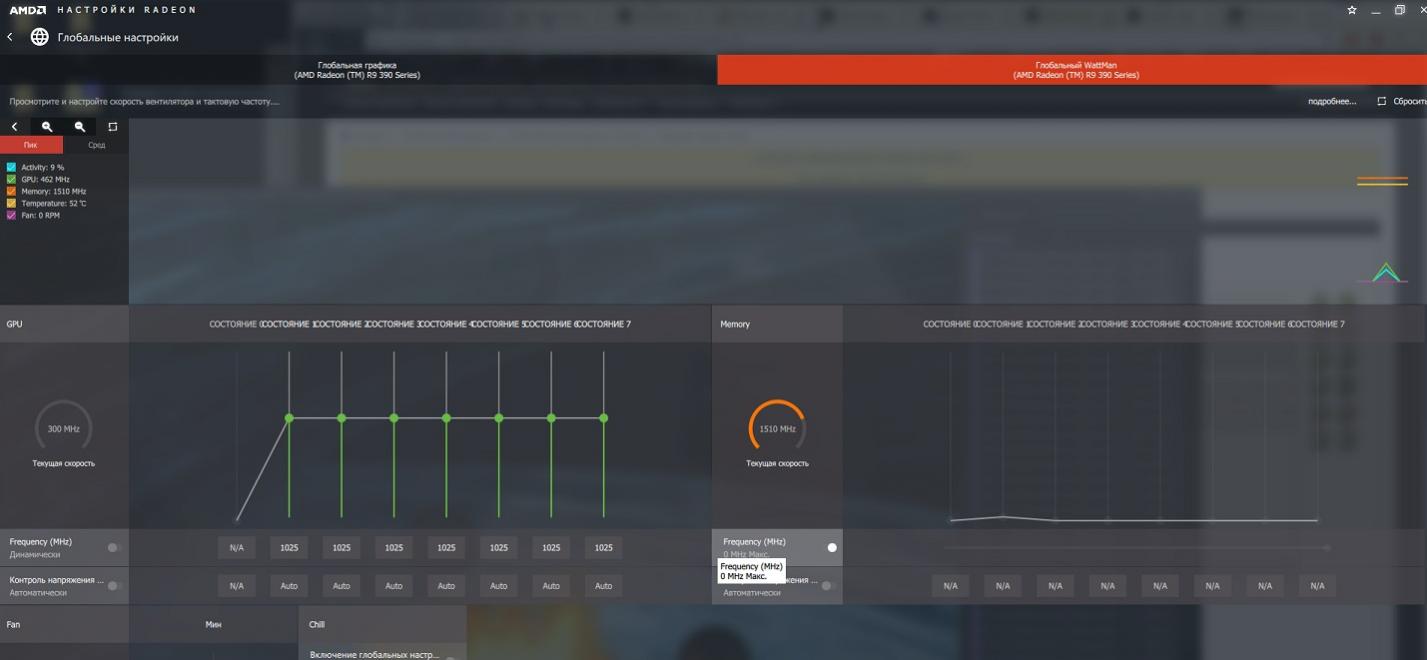
Task: Click the GPU state 1 voltage Auto field
Action: point(289,586)
